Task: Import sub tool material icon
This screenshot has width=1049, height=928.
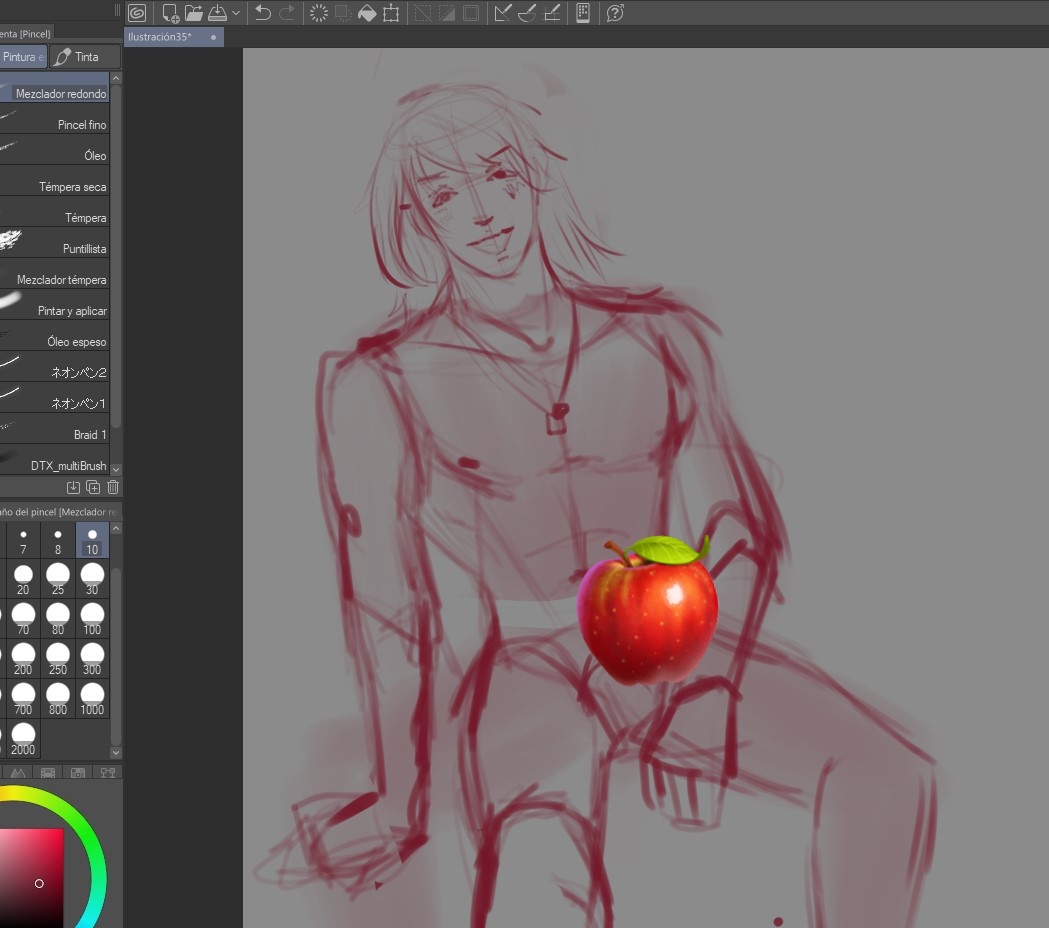Action: pos(74,488)
